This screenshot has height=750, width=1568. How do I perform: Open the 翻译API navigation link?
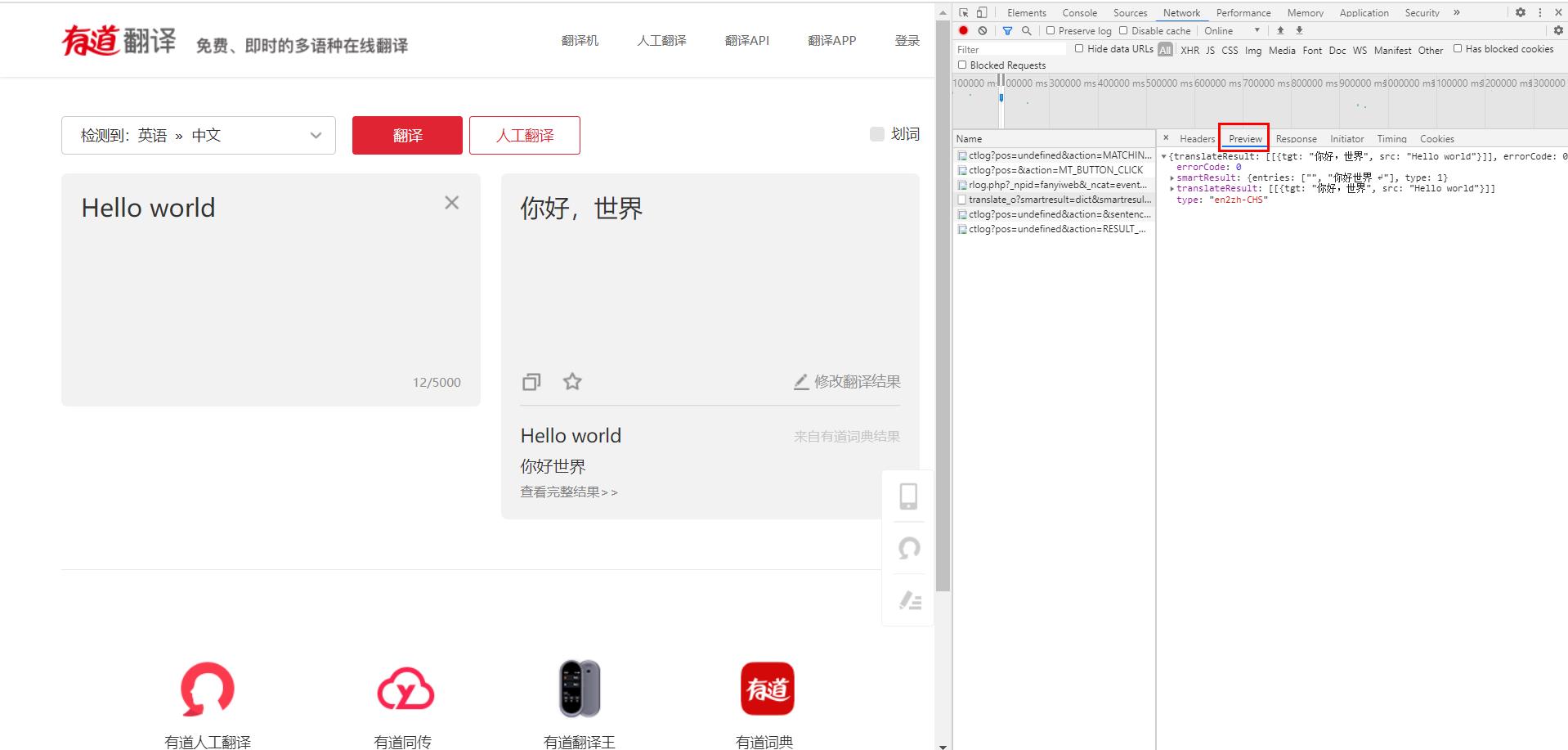747,40
